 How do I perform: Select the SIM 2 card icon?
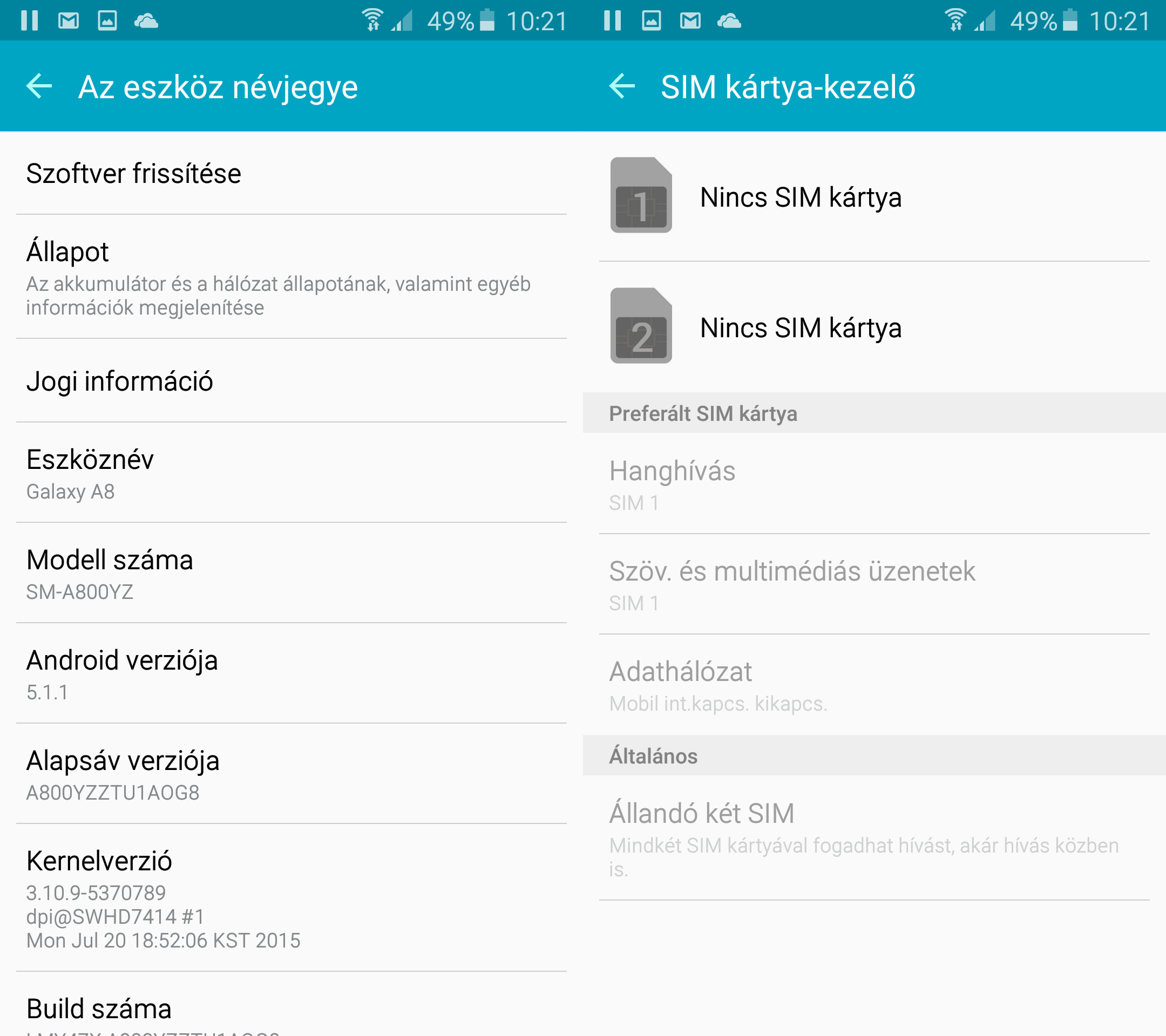pos(641,325)
